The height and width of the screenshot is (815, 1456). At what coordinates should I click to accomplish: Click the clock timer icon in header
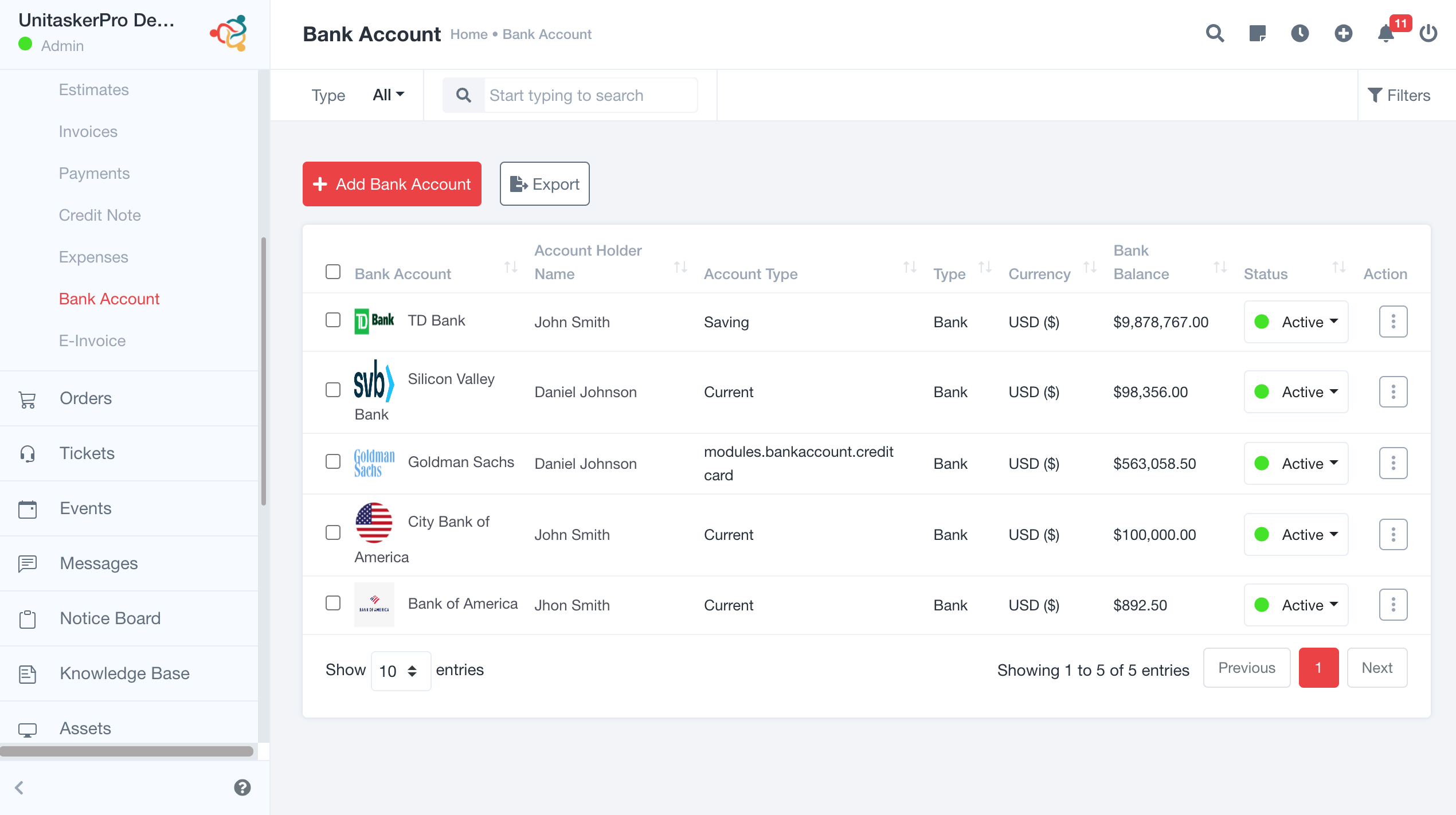pos(1300,33)
